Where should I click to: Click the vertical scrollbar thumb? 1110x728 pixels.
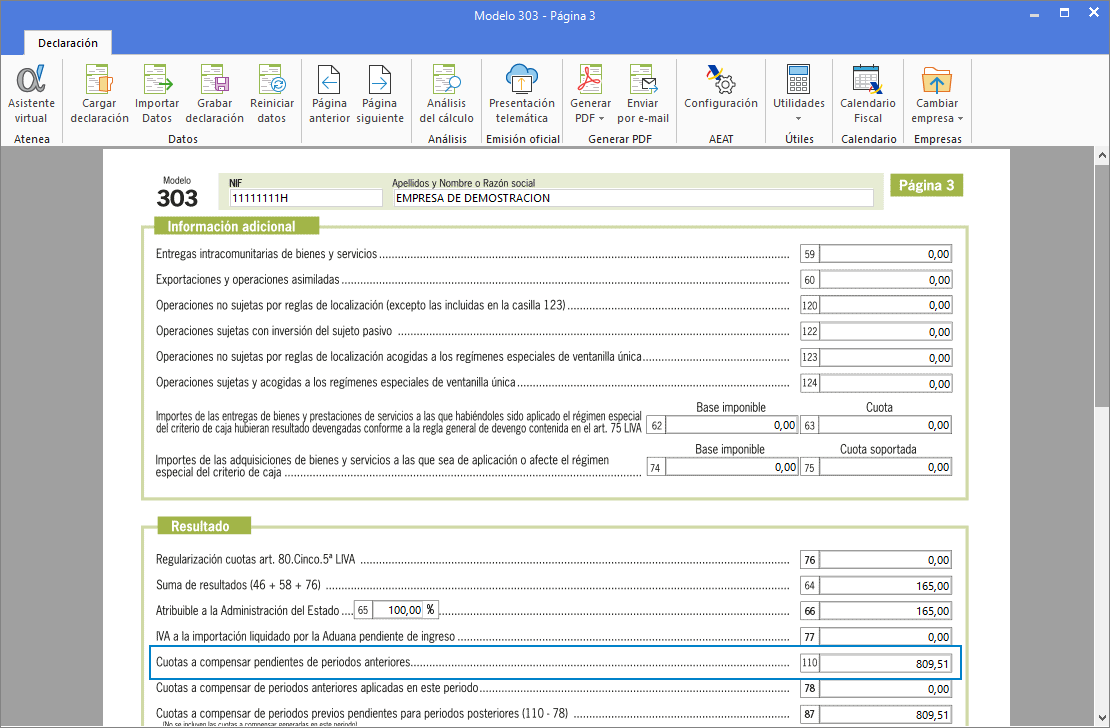click(x=1102, y=285)
